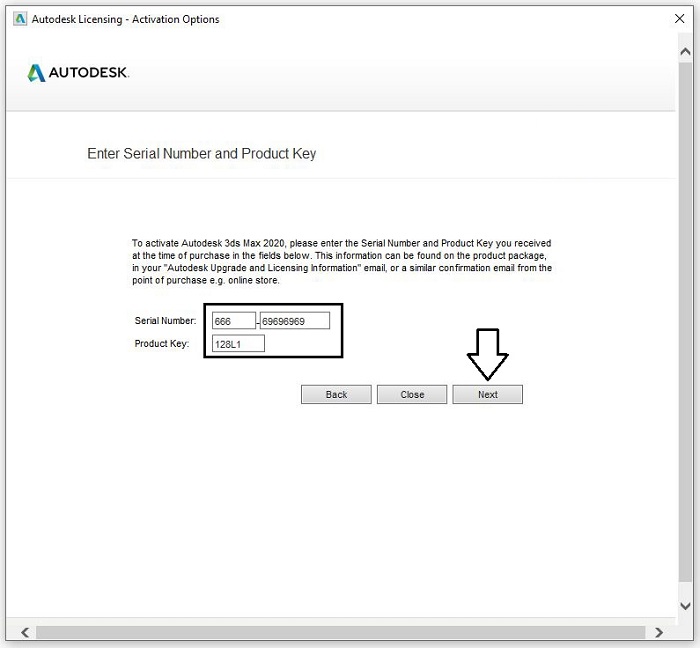The height and width of the screenshot is (648, 700).
Task: Click the 'Enter Serial Number and Product Key' heading
Action: (x=201, y=154)
